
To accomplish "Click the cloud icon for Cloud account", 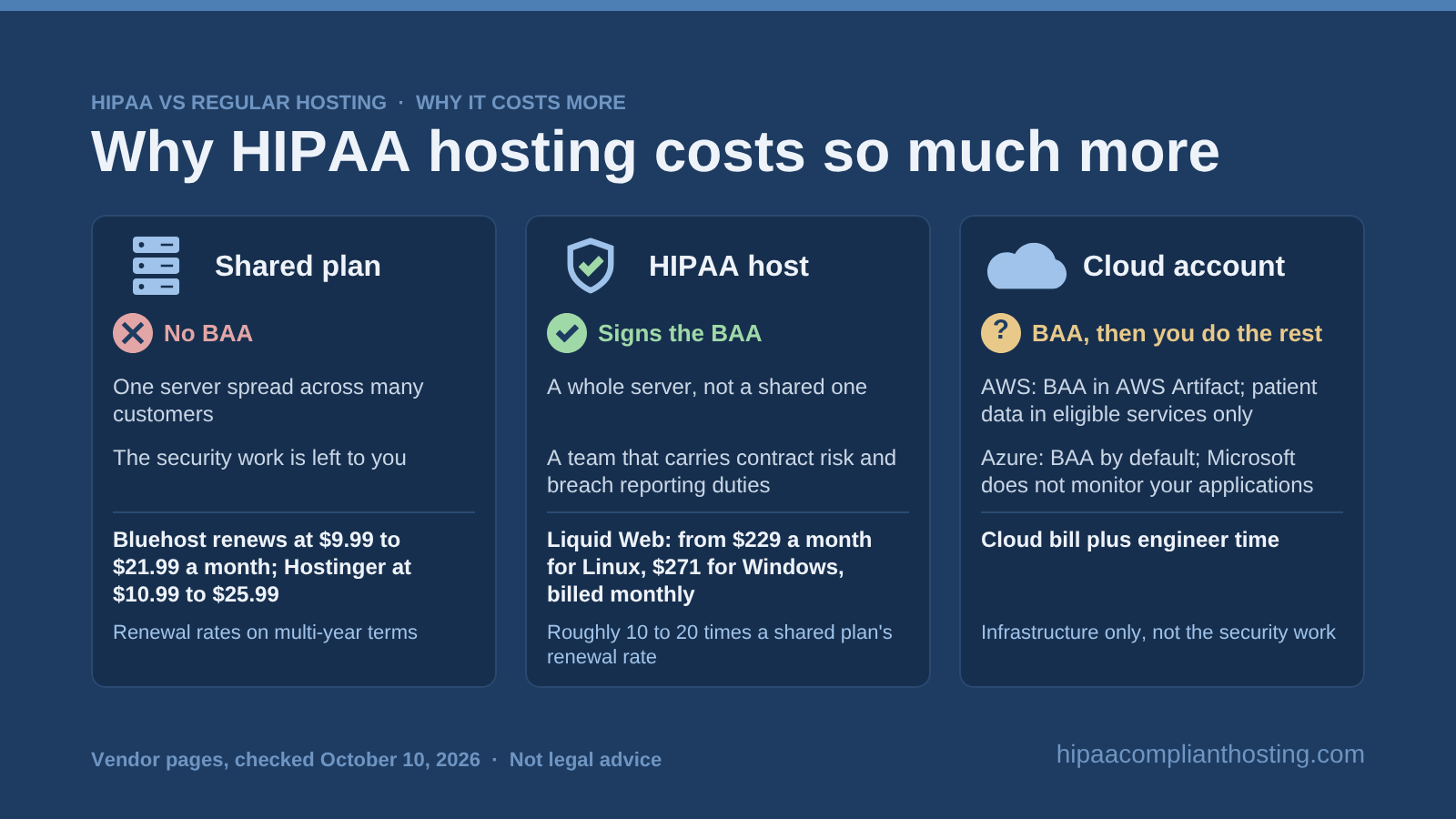I will 1026,266.
